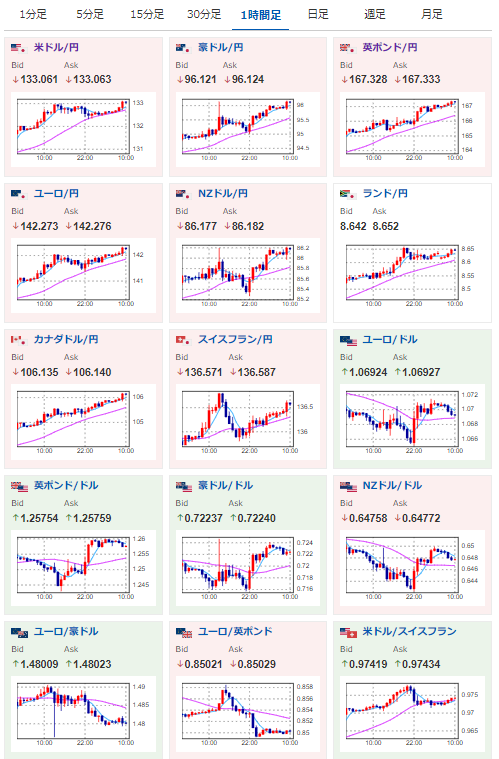Click the US/Japan flag icon for 米ドル/円
The image size is (499, 759).
18,48
